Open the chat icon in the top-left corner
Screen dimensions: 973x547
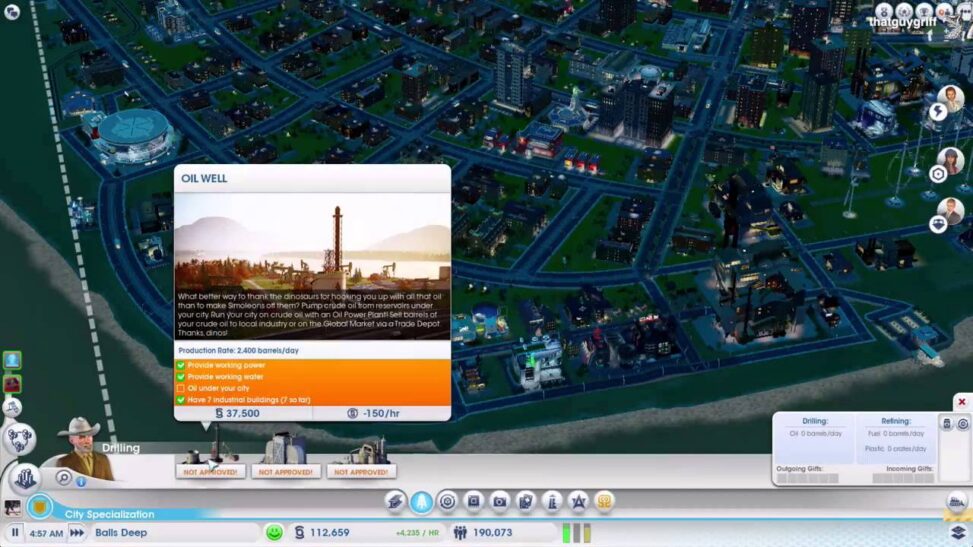click(x=12, y=12)
